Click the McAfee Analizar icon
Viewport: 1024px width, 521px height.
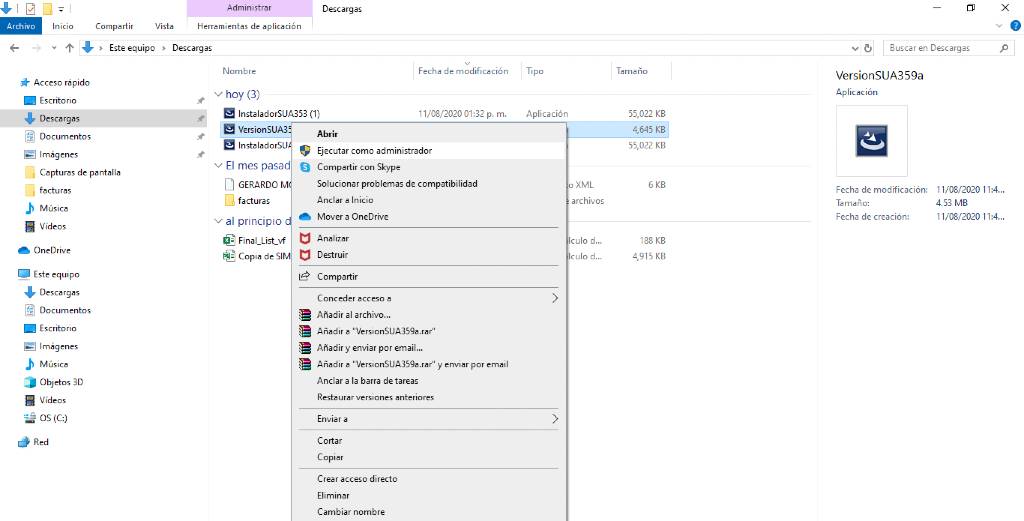coord(306,238)
